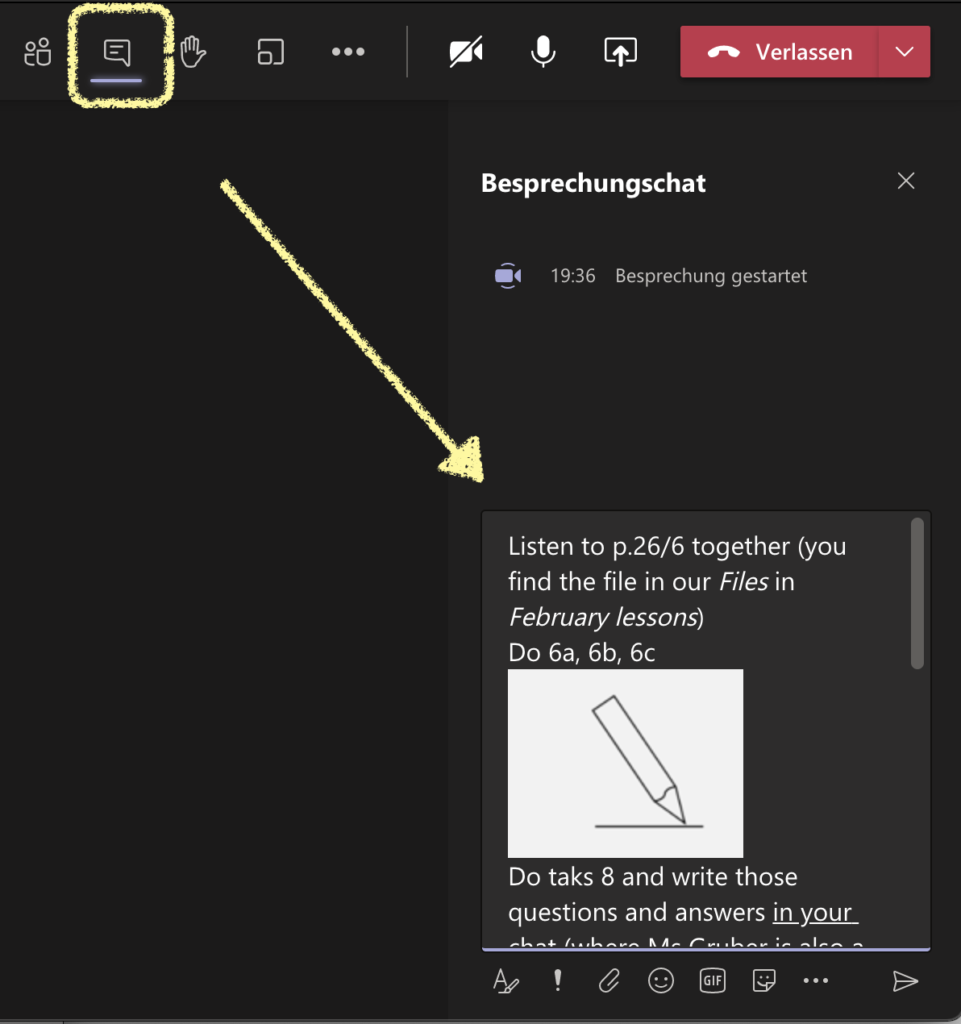This screenshot has height=1024, width=961.
Task: Click the pencil image in the message box
Action: [x=625, y=763]
